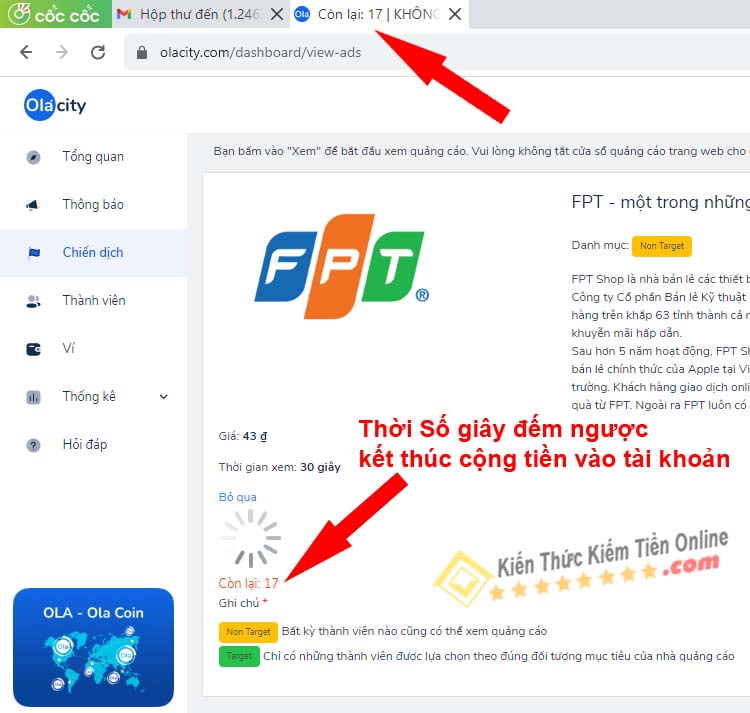Click the Bỏ qua link
This screenshot has height=713, width=750.
click(x=238, y=497)
